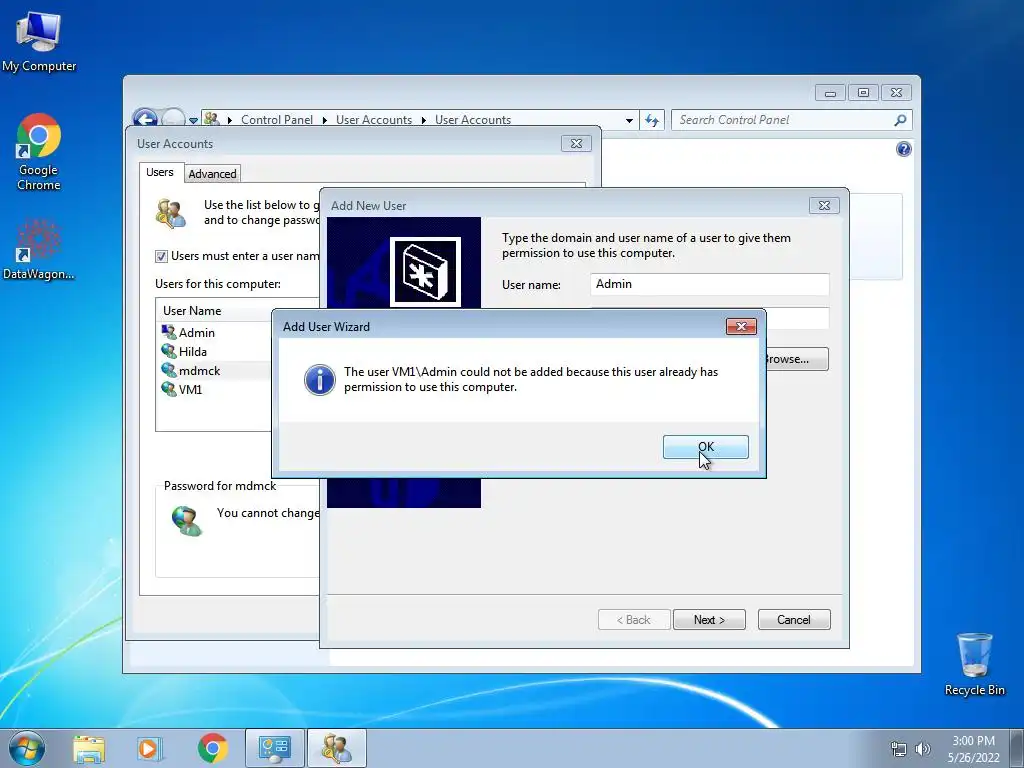Go back in the Control Panel window
This screenshot has height=768, width=1024.
[144, 119]
